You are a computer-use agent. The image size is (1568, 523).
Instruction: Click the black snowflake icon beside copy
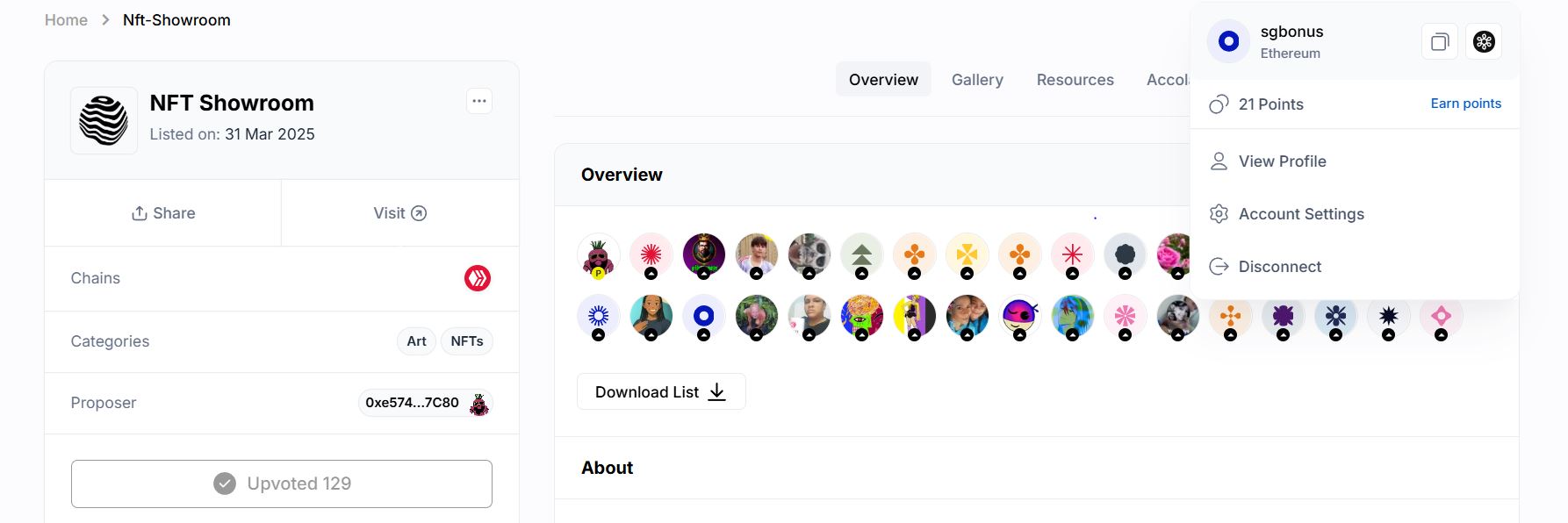coord(1484,41)
